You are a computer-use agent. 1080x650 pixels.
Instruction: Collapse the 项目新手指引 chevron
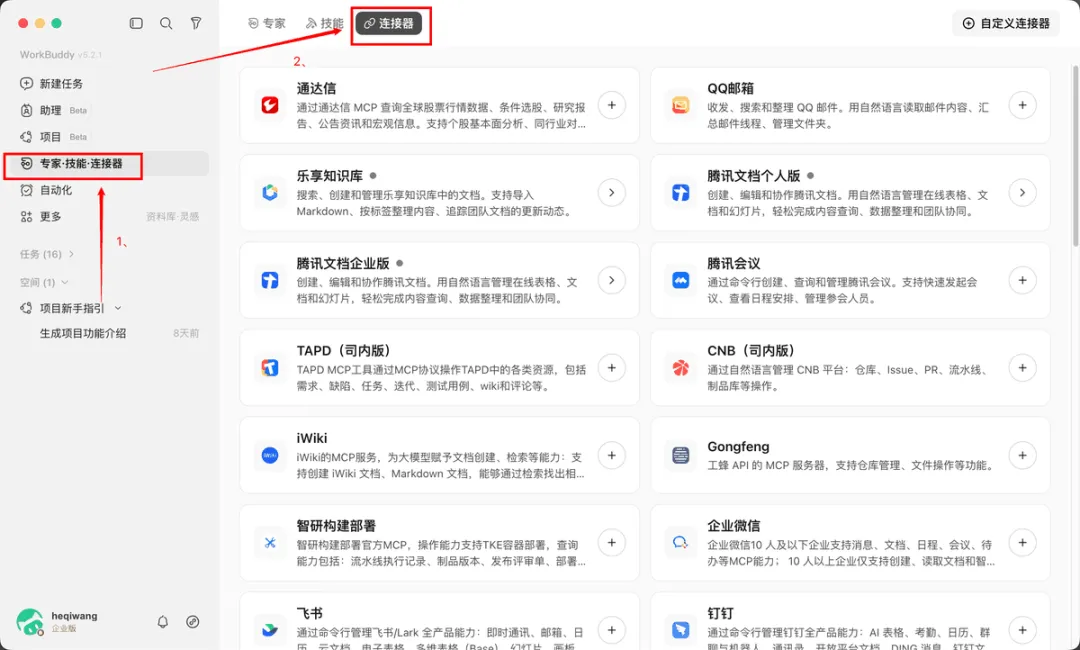(118, 308)
